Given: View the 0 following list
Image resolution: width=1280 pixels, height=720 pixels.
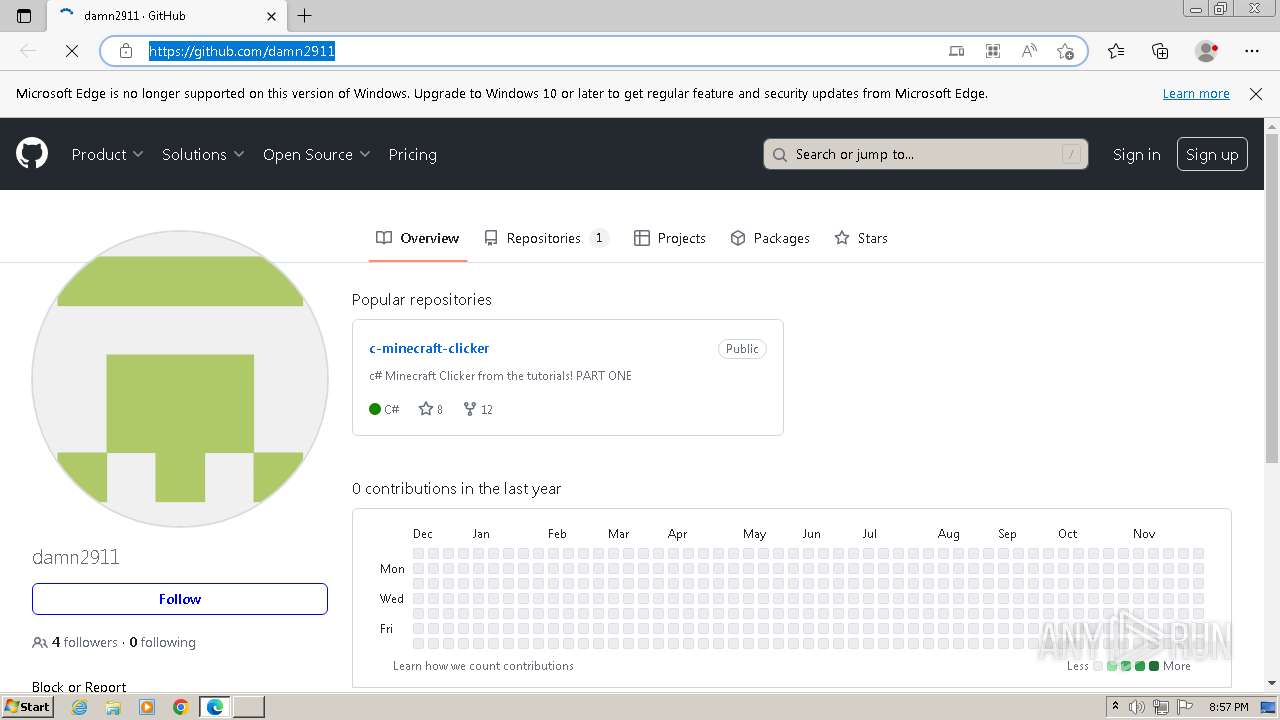Looking at the screenshot, I should click(162, 642).
